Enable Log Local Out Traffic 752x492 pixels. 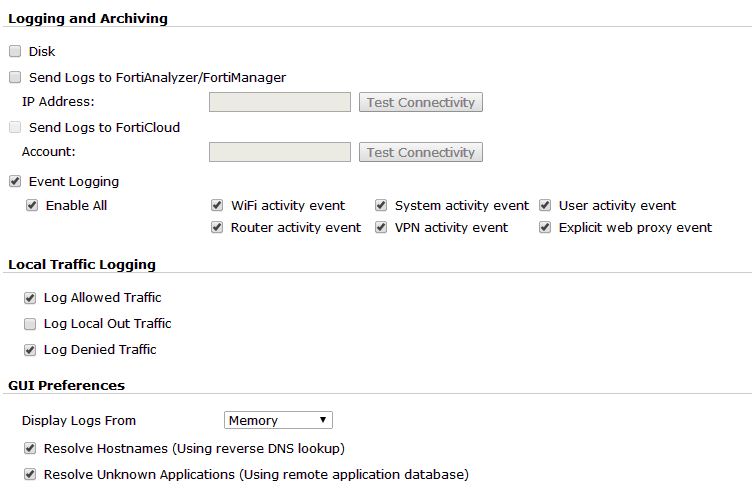30,324
